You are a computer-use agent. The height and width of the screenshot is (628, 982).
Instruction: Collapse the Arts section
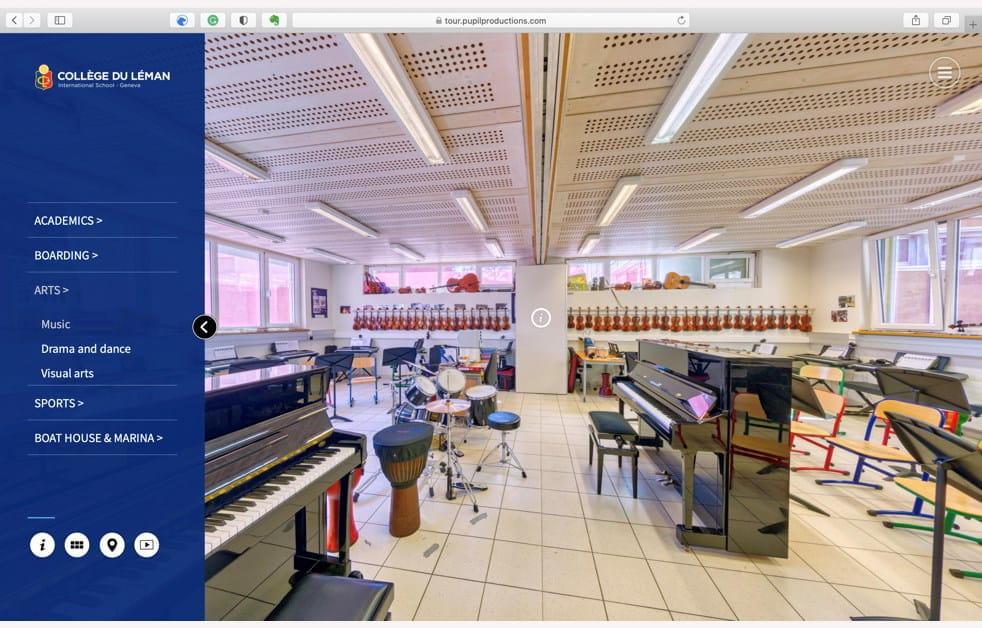coord(51,290)
